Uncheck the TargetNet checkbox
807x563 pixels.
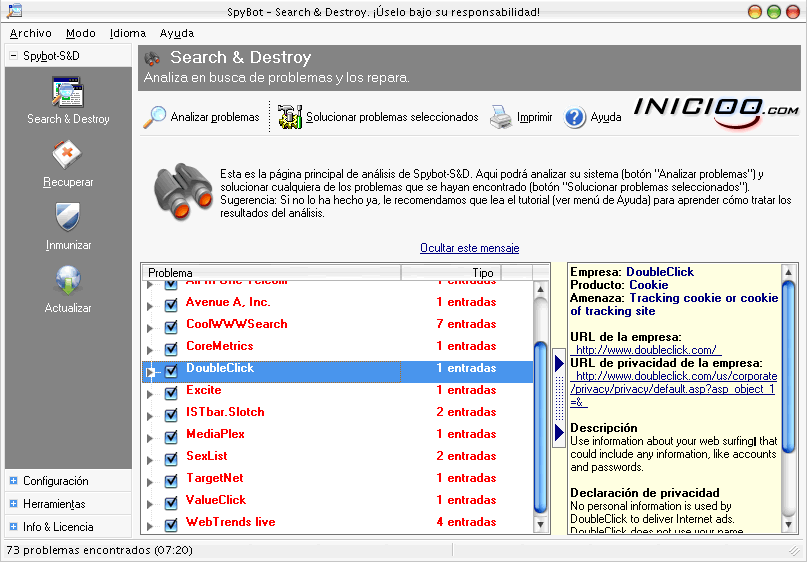point(171,481)
